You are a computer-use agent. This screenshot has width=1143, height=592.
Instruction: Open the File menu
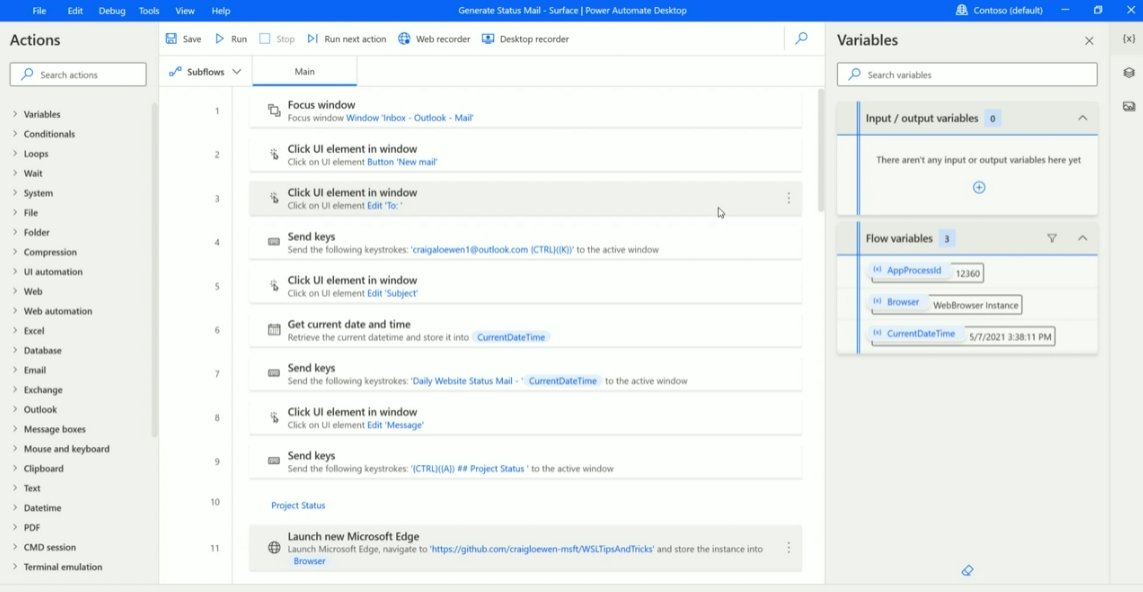pos(39,11)
